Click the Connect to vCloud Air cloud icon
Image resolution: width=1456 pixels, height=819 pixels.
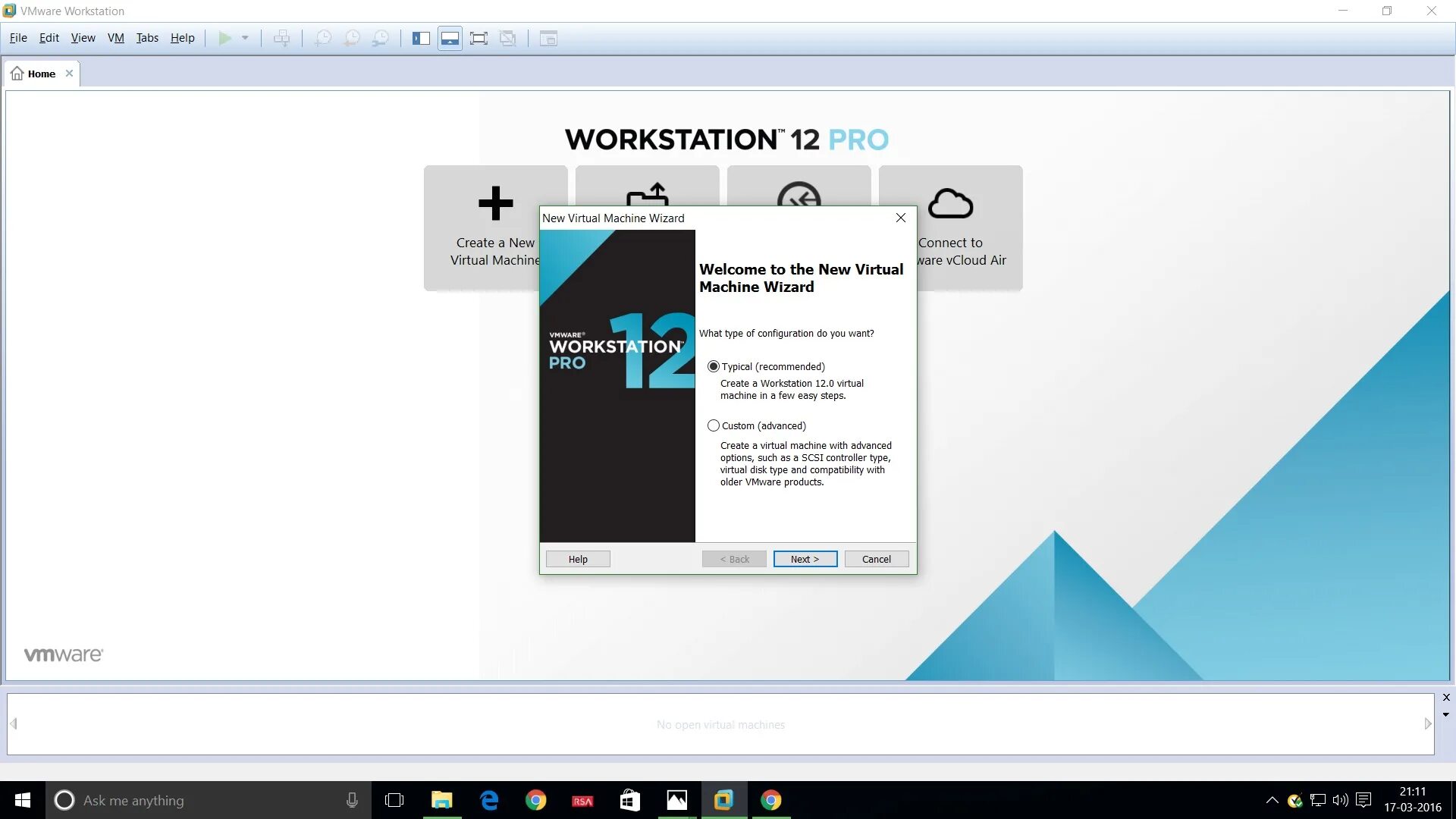point(949,203)
